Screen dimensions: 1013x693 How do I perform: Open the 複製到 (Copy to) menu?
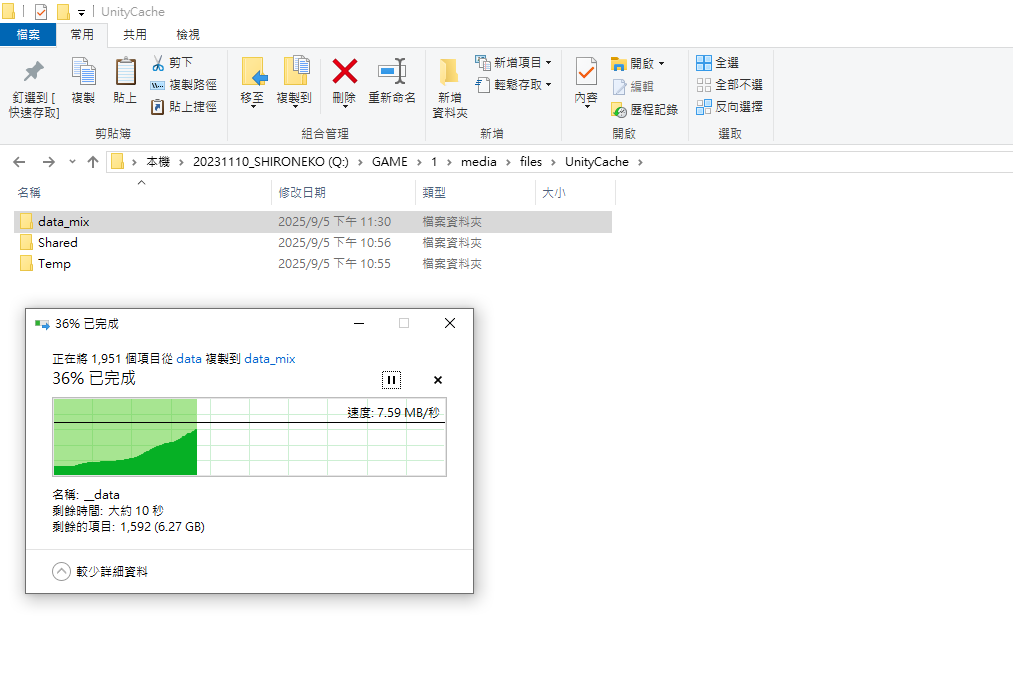[295, 82]
